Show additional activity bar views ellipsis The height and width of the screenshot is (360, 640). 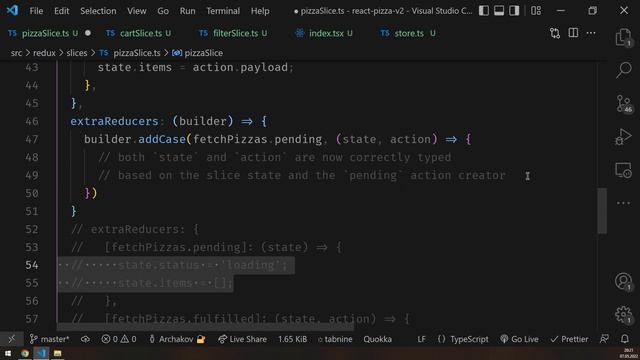pyautogui.click(x=623, y=203)
